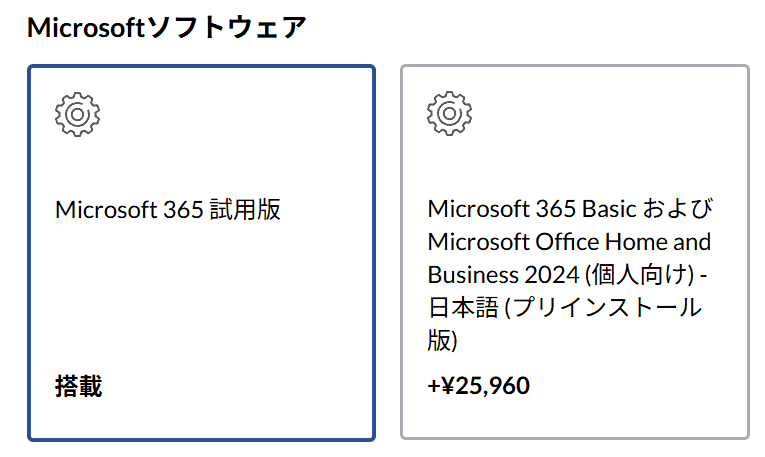Click the gear icon on Office Home and Business card
765x457 pixels.
tap(449, 115)
